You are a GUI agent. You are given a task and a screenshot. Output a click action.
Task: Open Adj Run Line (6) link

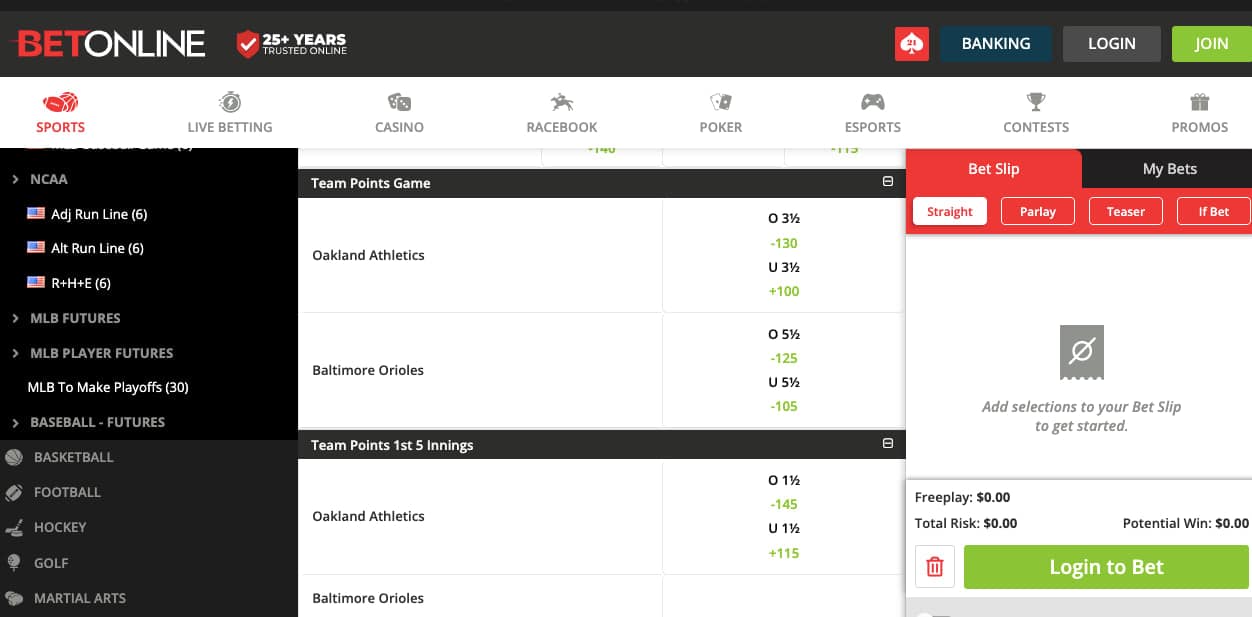99,214
